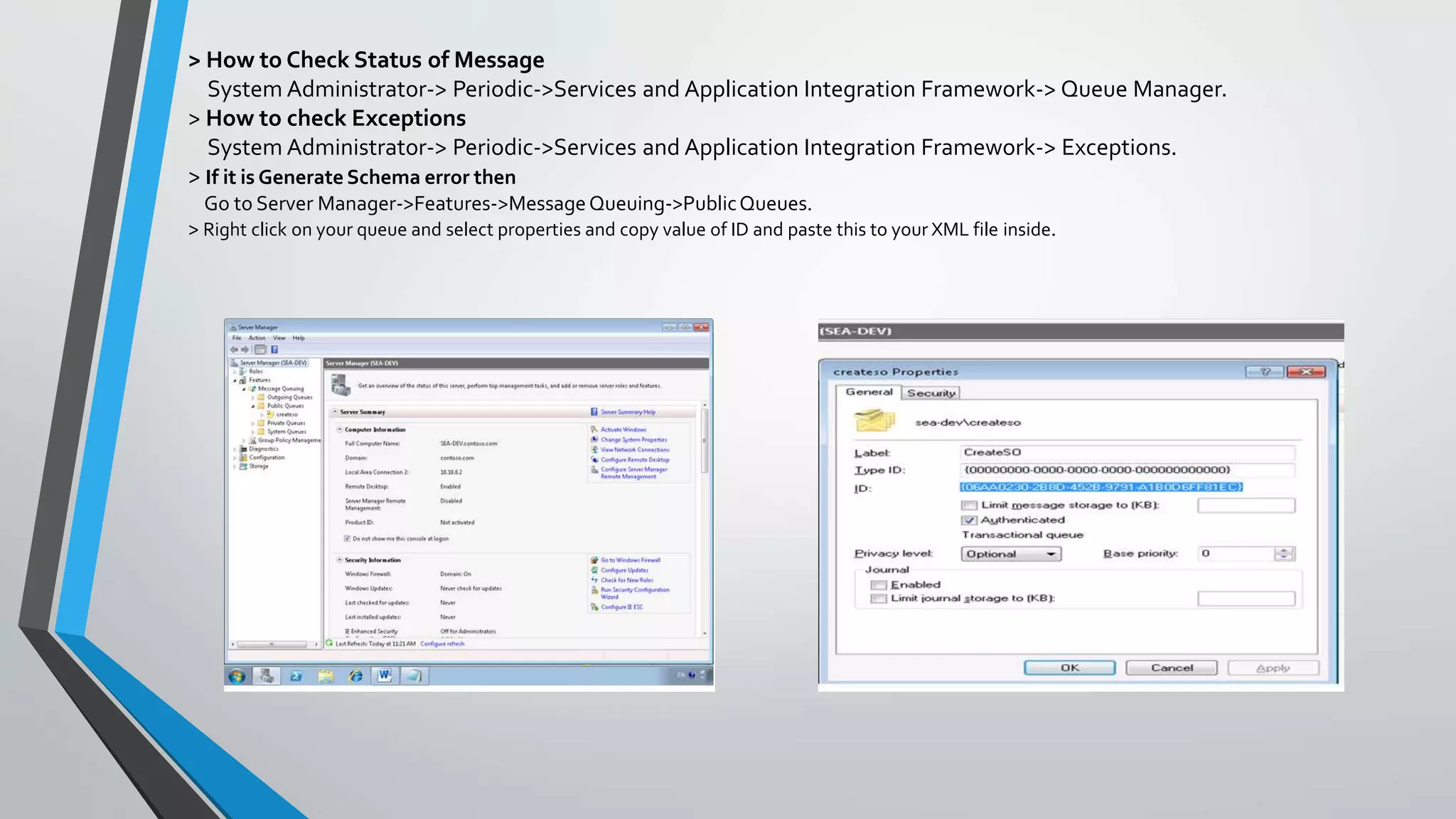Click the Back arrow in Server Manager toolbar
This screenshot has width=1456, height=819.
pyautogui.click(x=234, y=350)
